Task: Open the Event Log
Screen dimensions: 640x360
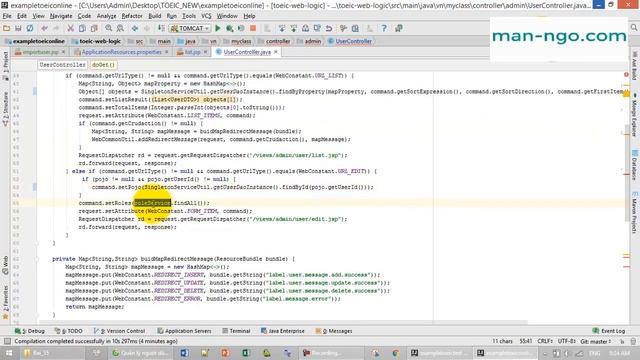Action: pos(609,331)
